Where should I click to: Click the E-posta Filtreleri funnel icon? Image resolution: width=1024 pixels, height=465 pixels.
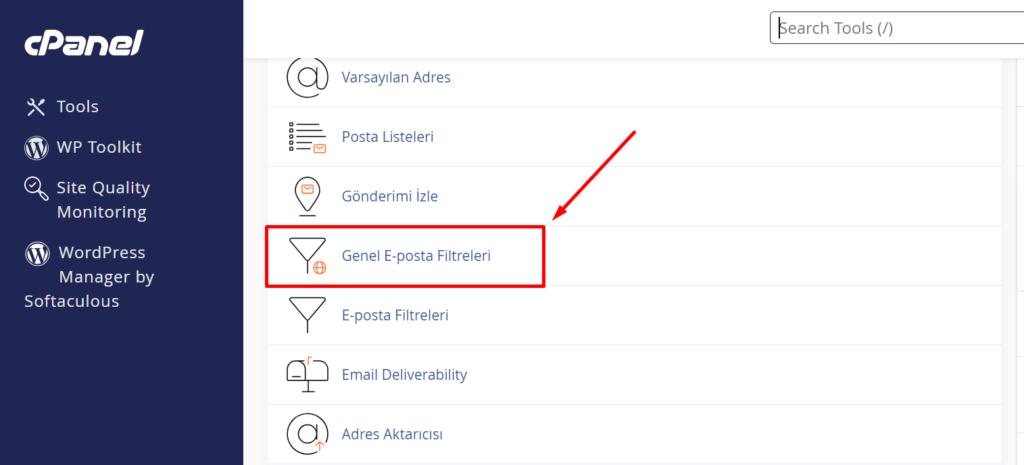click(x=307, y=315)
